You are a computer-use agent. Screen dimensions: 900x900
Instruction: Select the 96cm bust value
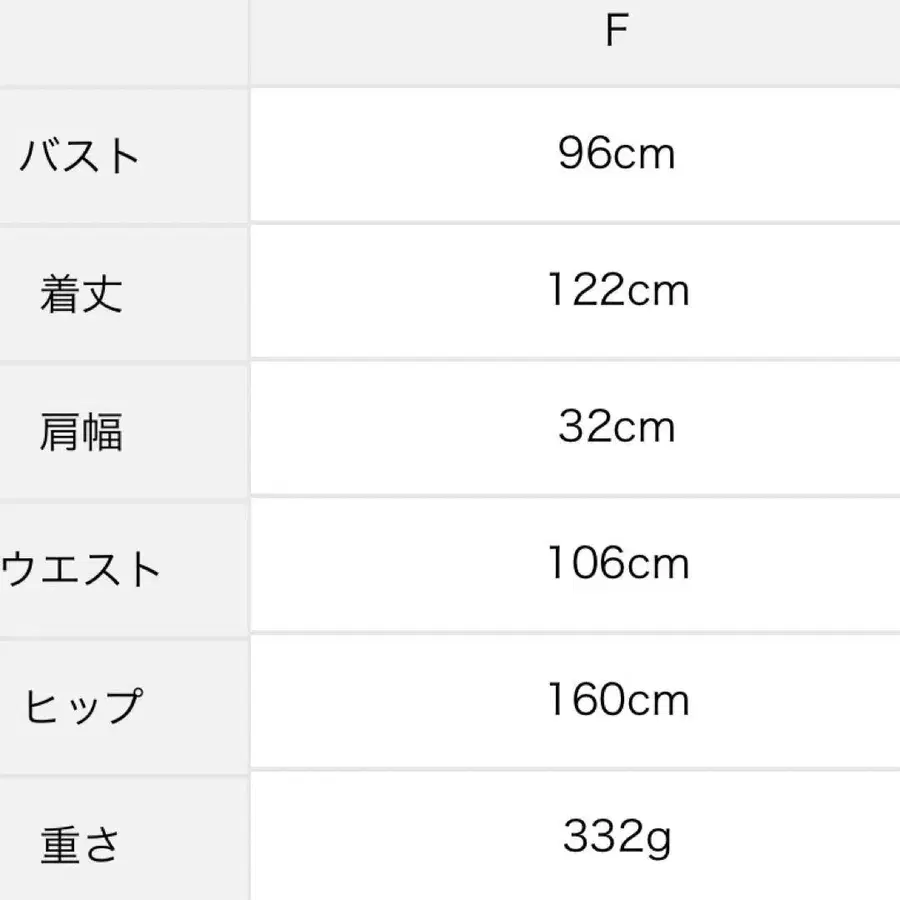(616, 153)
